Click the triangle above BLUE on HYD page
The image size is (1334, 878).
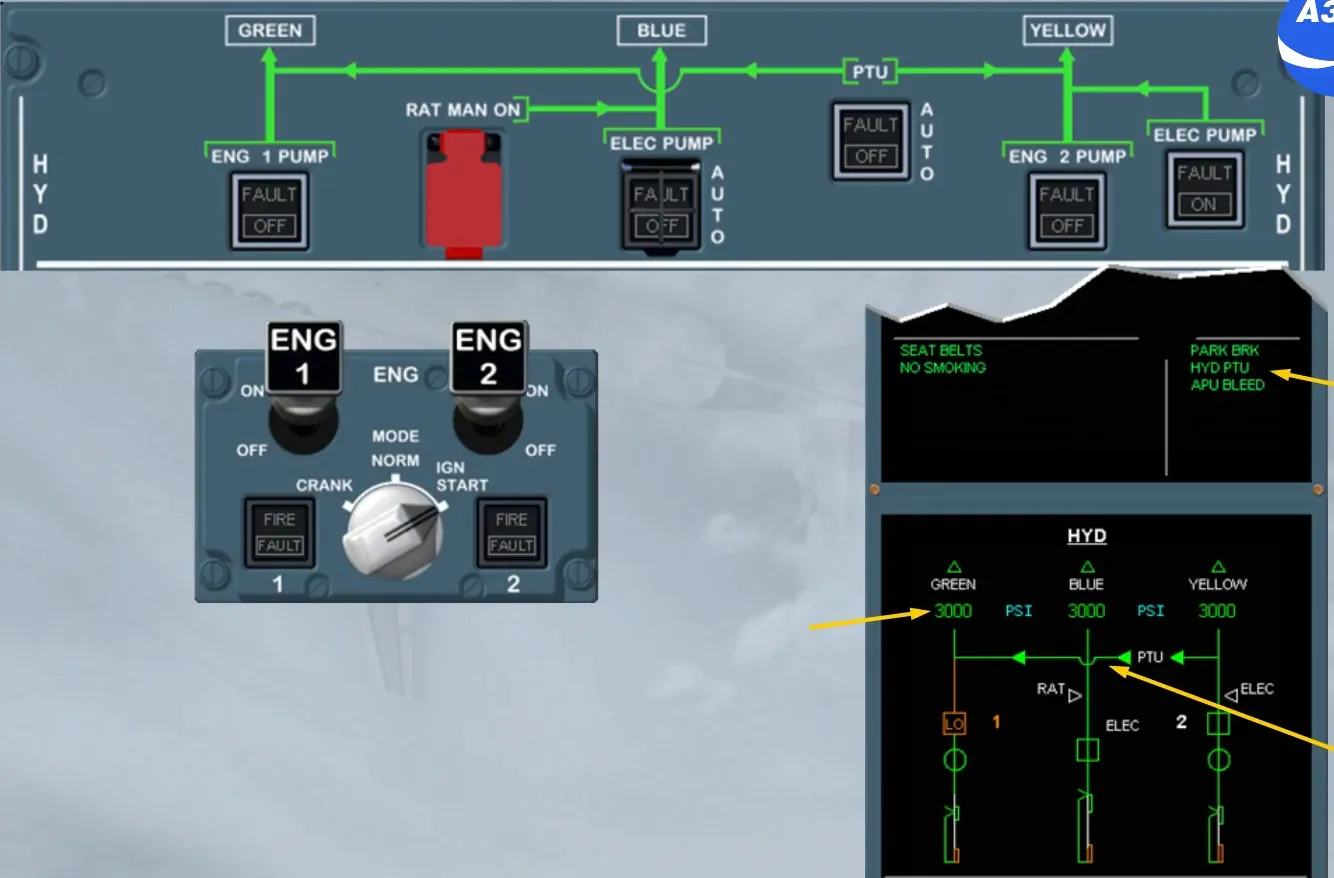coord(1086,567)
